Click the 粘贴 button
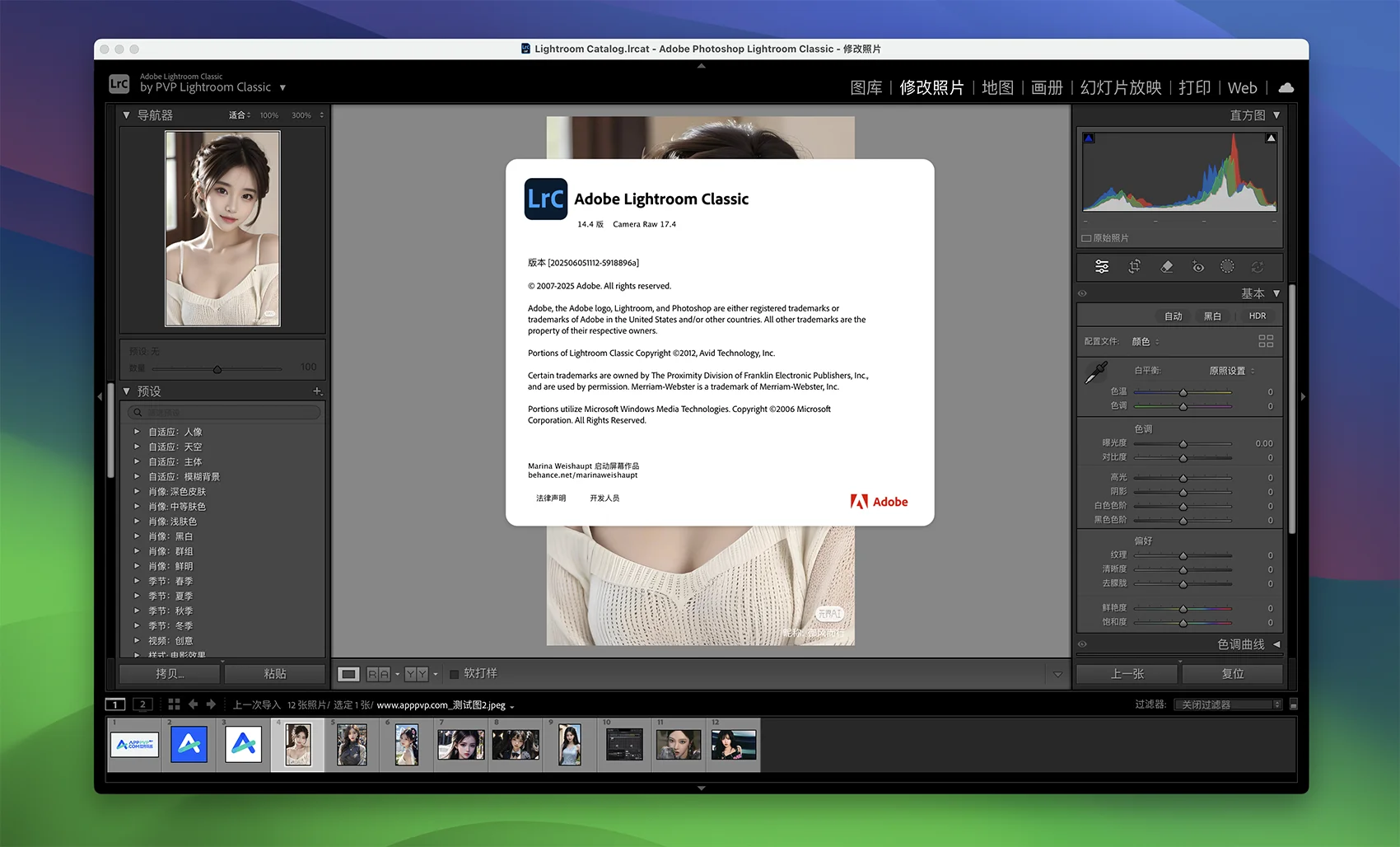1400x847 pixels. click(x=275, y=674)
